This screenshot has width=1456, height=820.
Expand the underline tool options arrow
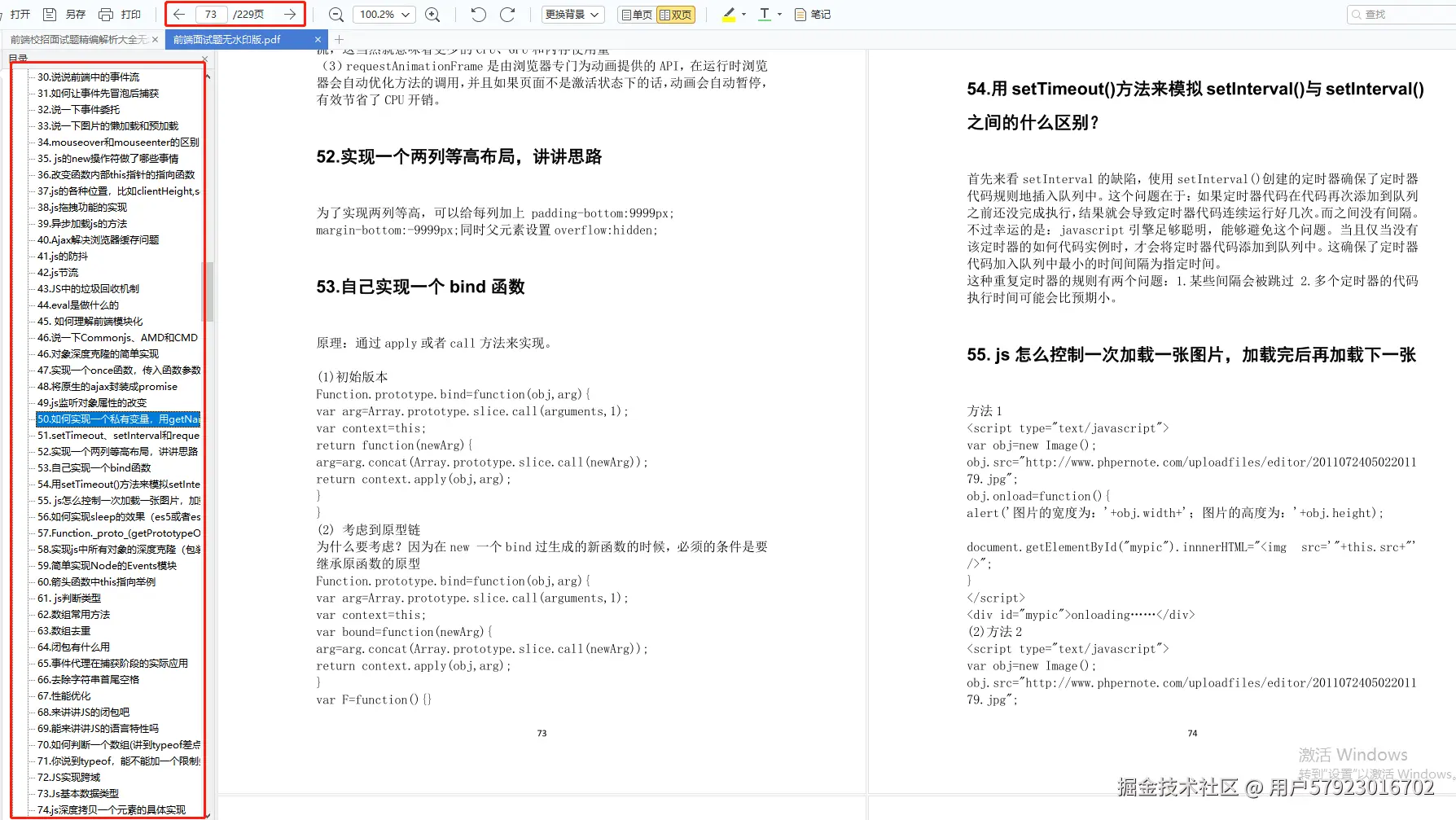[779, 15]
